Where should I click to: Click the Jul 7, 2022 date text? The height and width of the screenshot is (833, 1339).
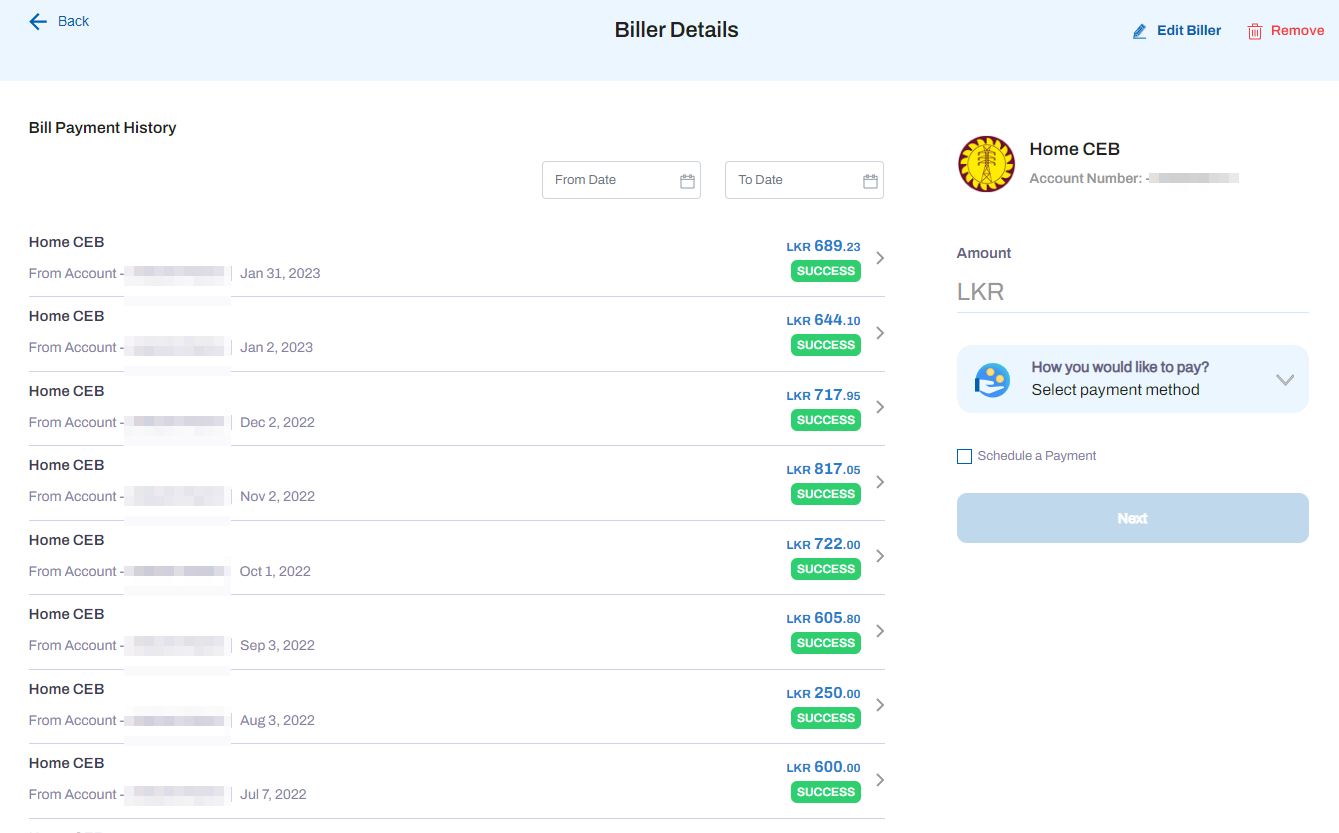[x=274, y=795]
